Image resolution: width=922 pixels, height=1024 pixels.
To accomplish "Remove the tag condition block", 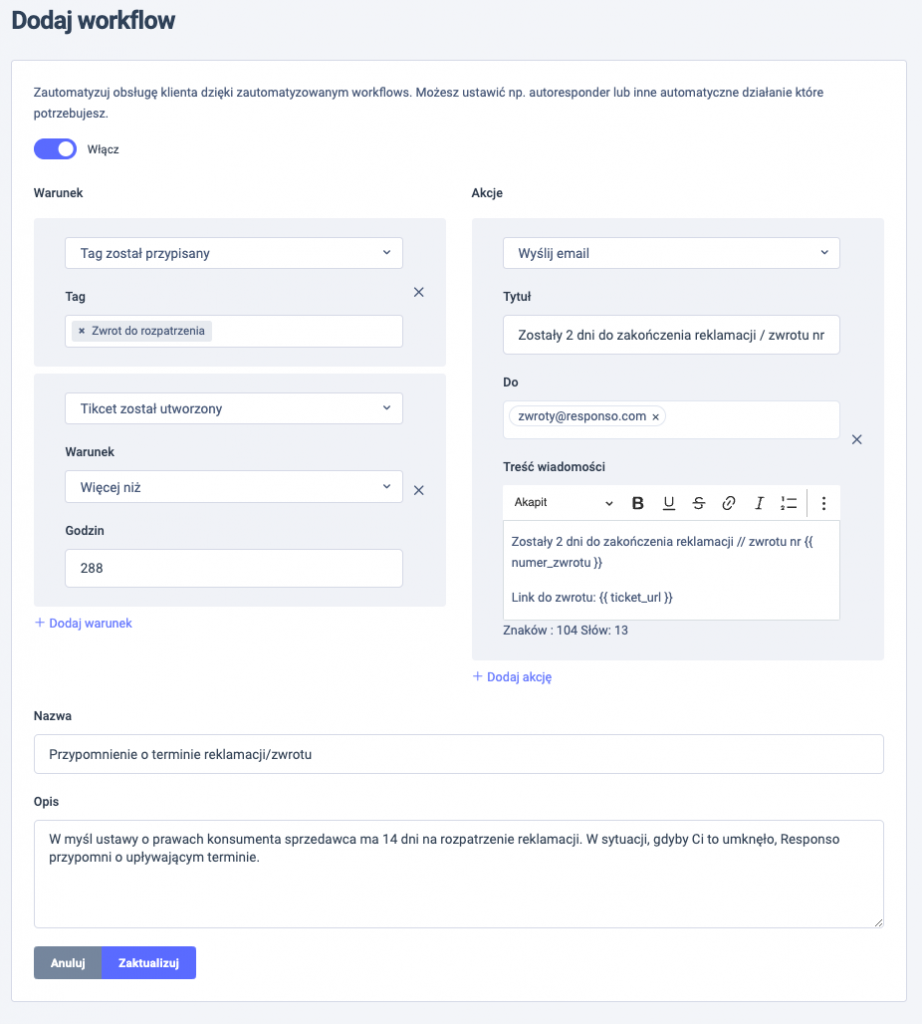I will 419,292.
